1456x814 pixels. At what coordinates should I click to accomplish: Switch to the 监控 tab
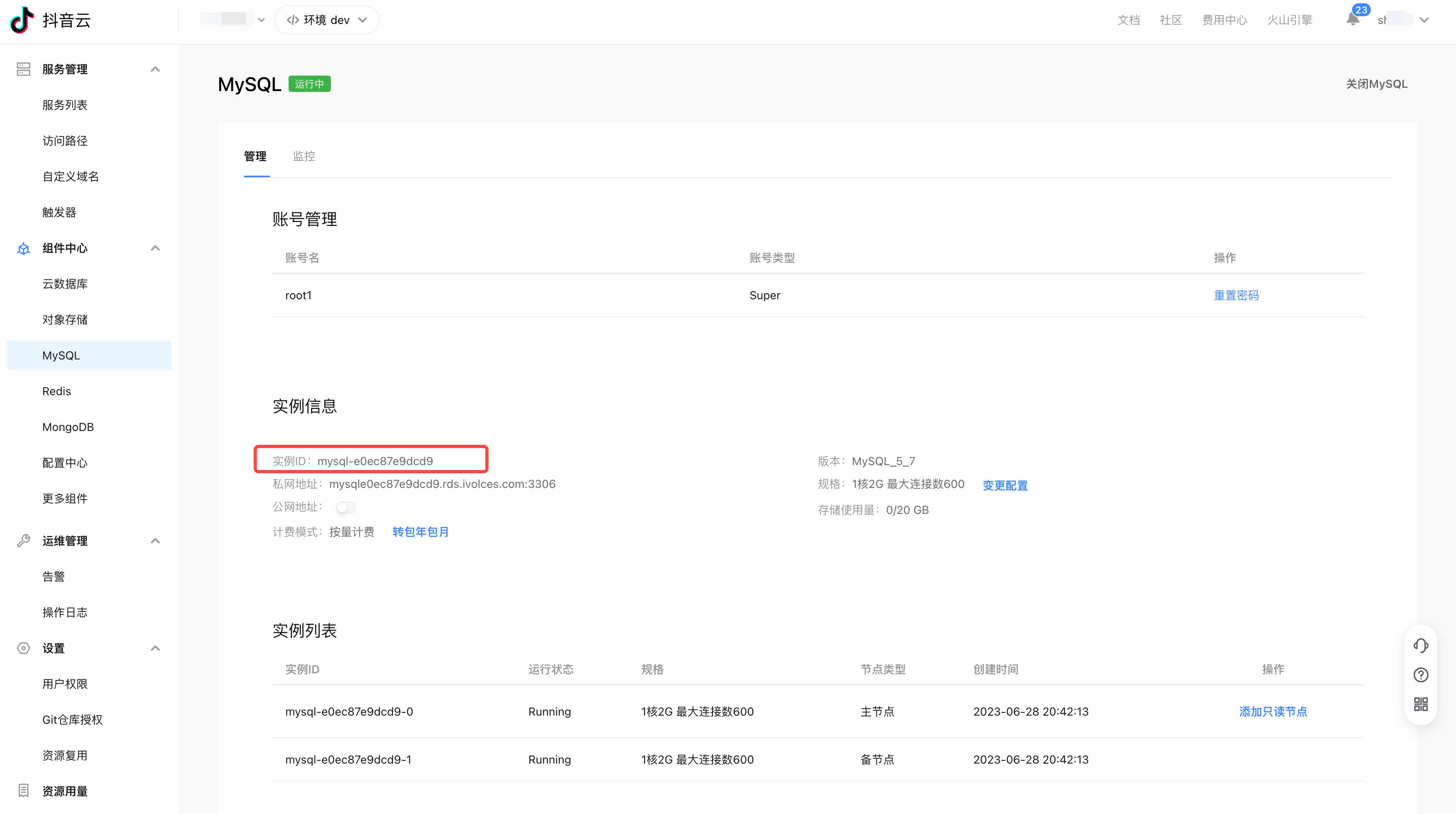click(304, 156)
